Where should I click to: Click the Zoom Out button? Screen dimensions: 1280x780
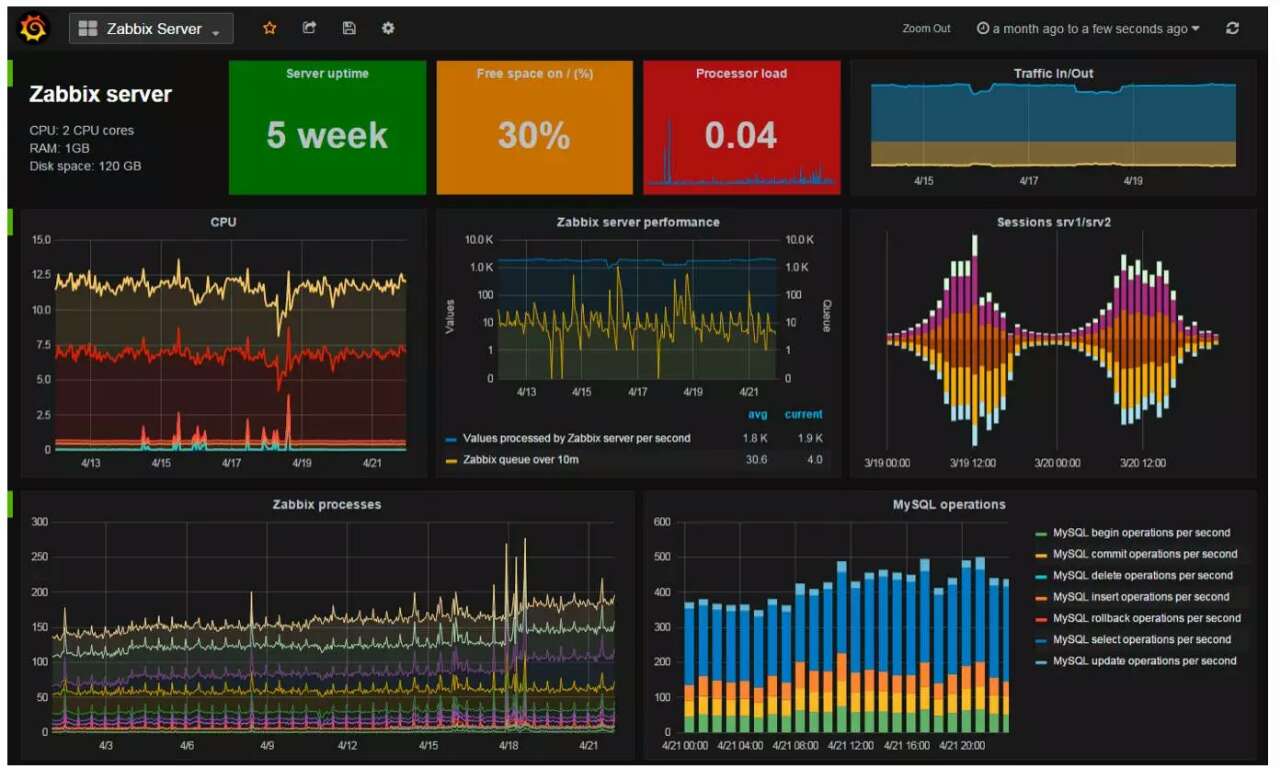point(926,29)
